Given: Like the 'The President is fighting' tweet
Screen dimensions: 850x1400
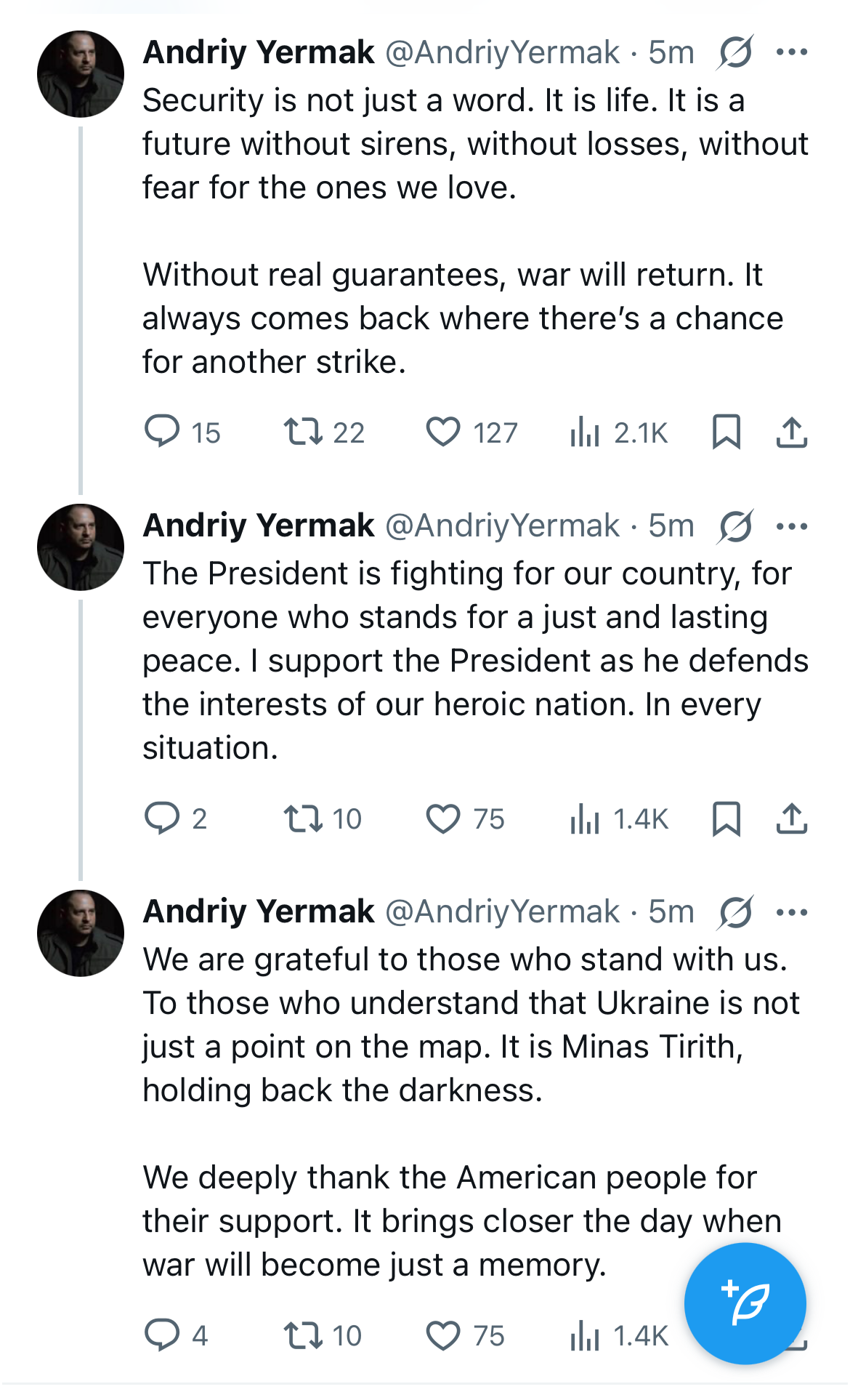Looking at the screenshot, I should click(x=442, y=818).
